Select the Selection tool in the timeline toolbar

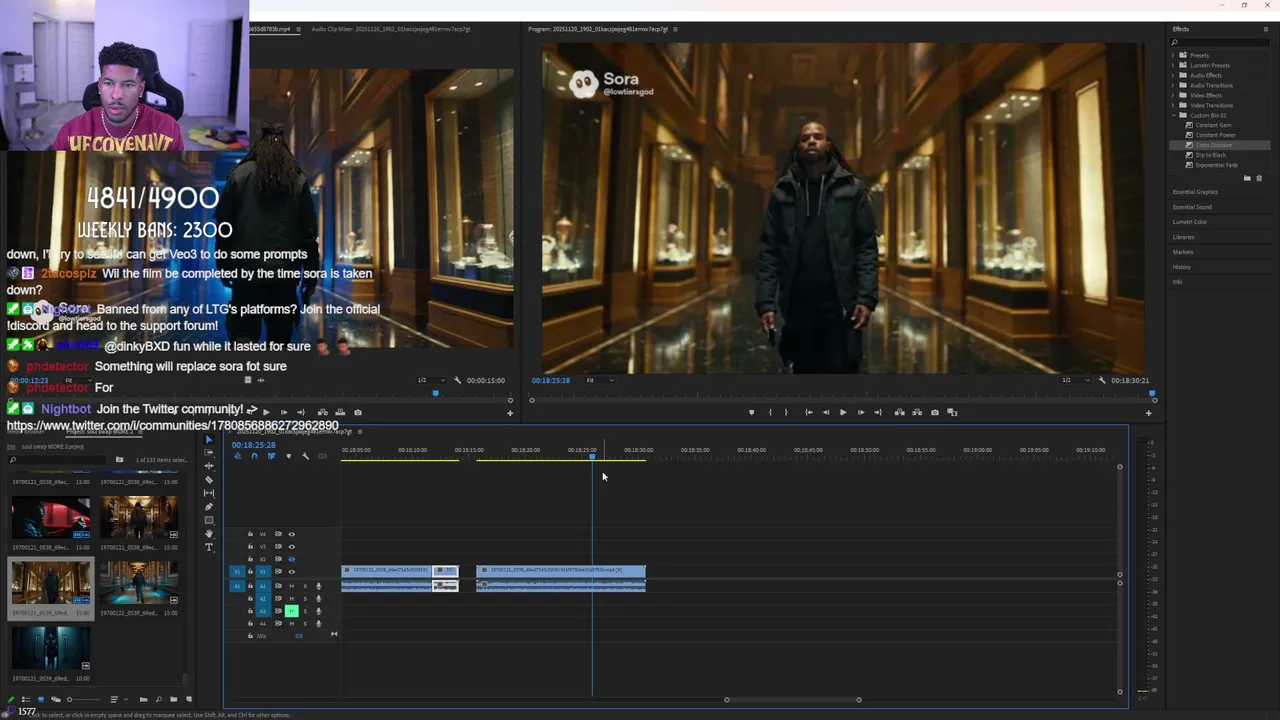coord(209,439)
